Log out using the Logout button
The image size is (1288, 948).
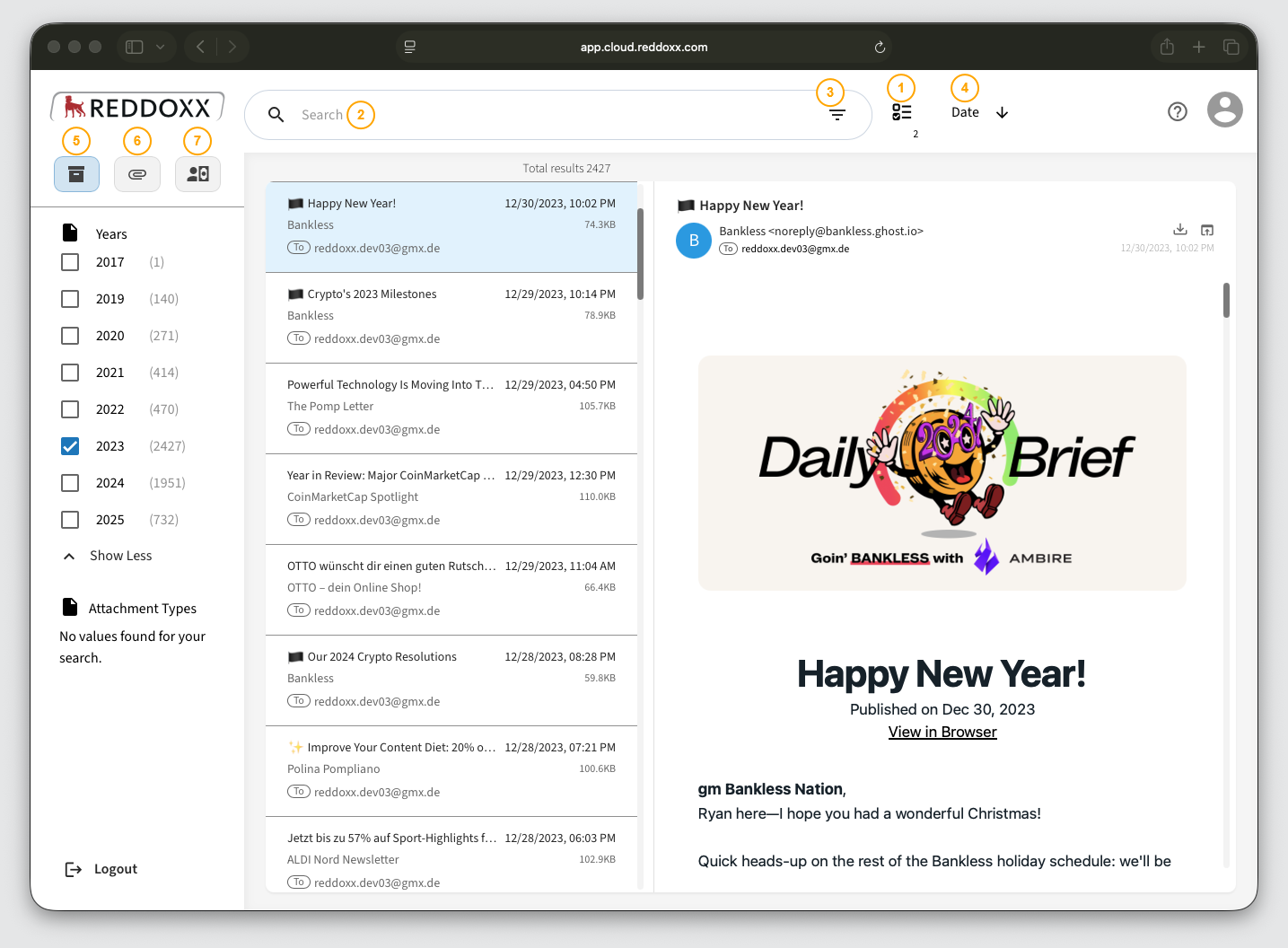coord(101,869)
